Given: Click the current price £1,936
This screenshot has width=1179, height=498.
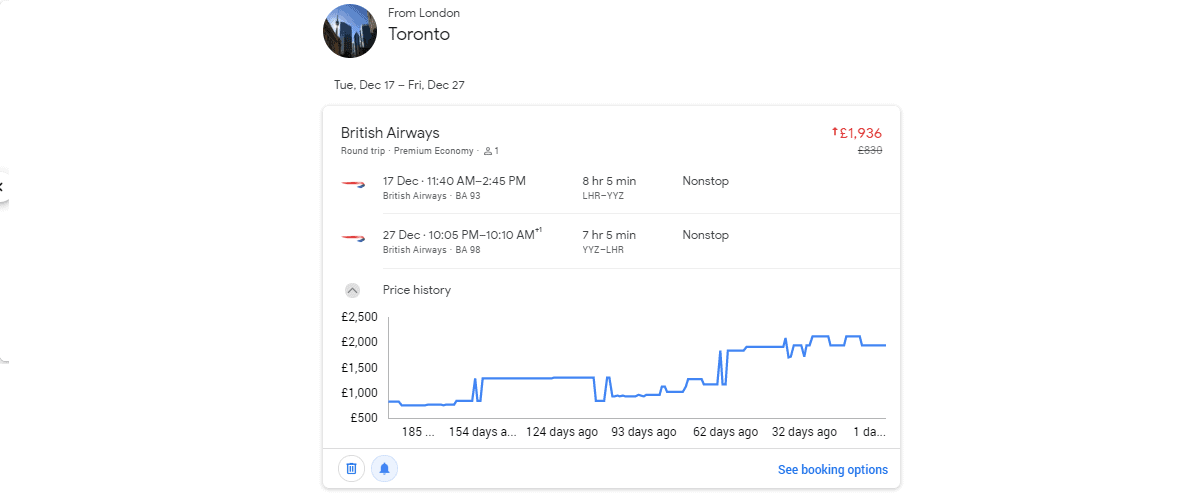Looking at the screenshot, I should point(861,133).
